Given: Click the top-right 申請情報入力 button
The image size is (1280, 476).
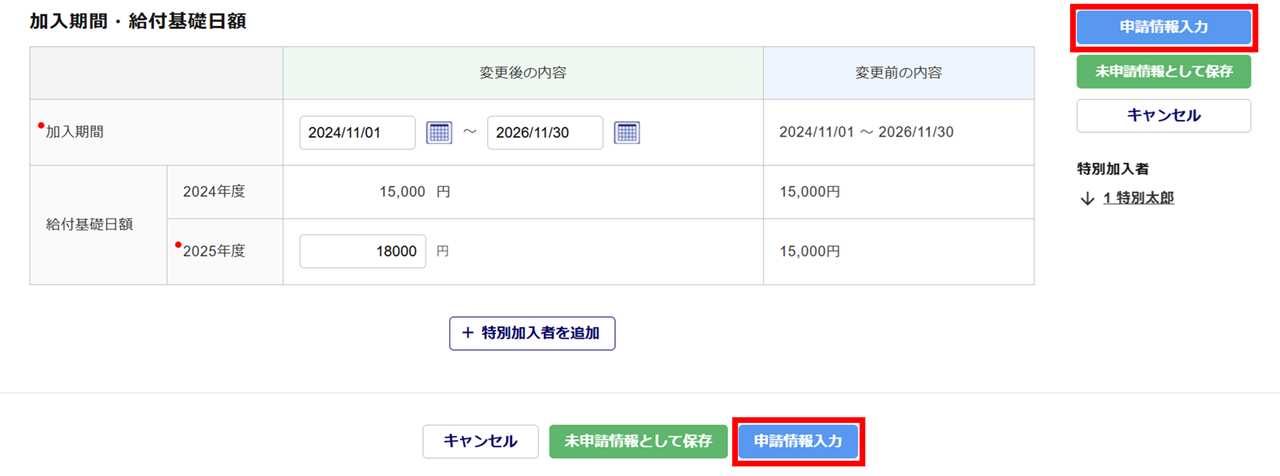Looking at the screenshot, I should 1163,28.
